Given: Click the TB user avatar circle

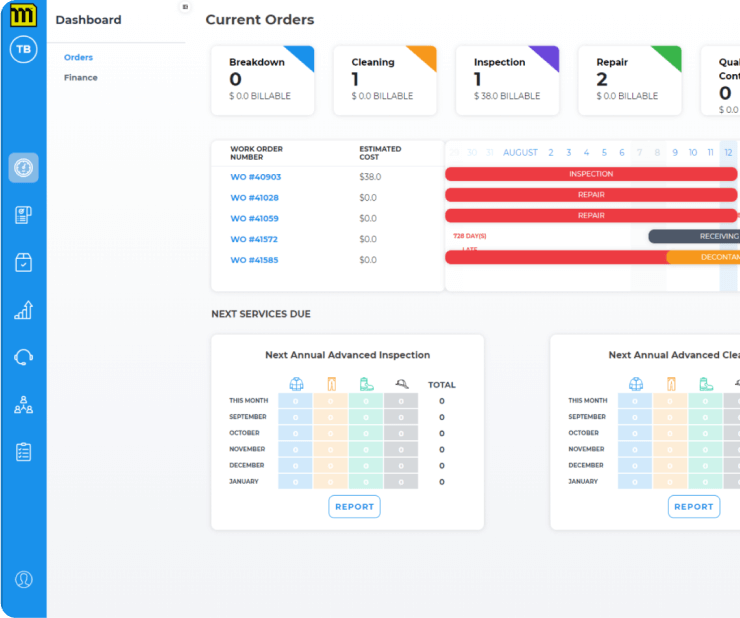Looking at the screenshot, I should tap(23, 49).
